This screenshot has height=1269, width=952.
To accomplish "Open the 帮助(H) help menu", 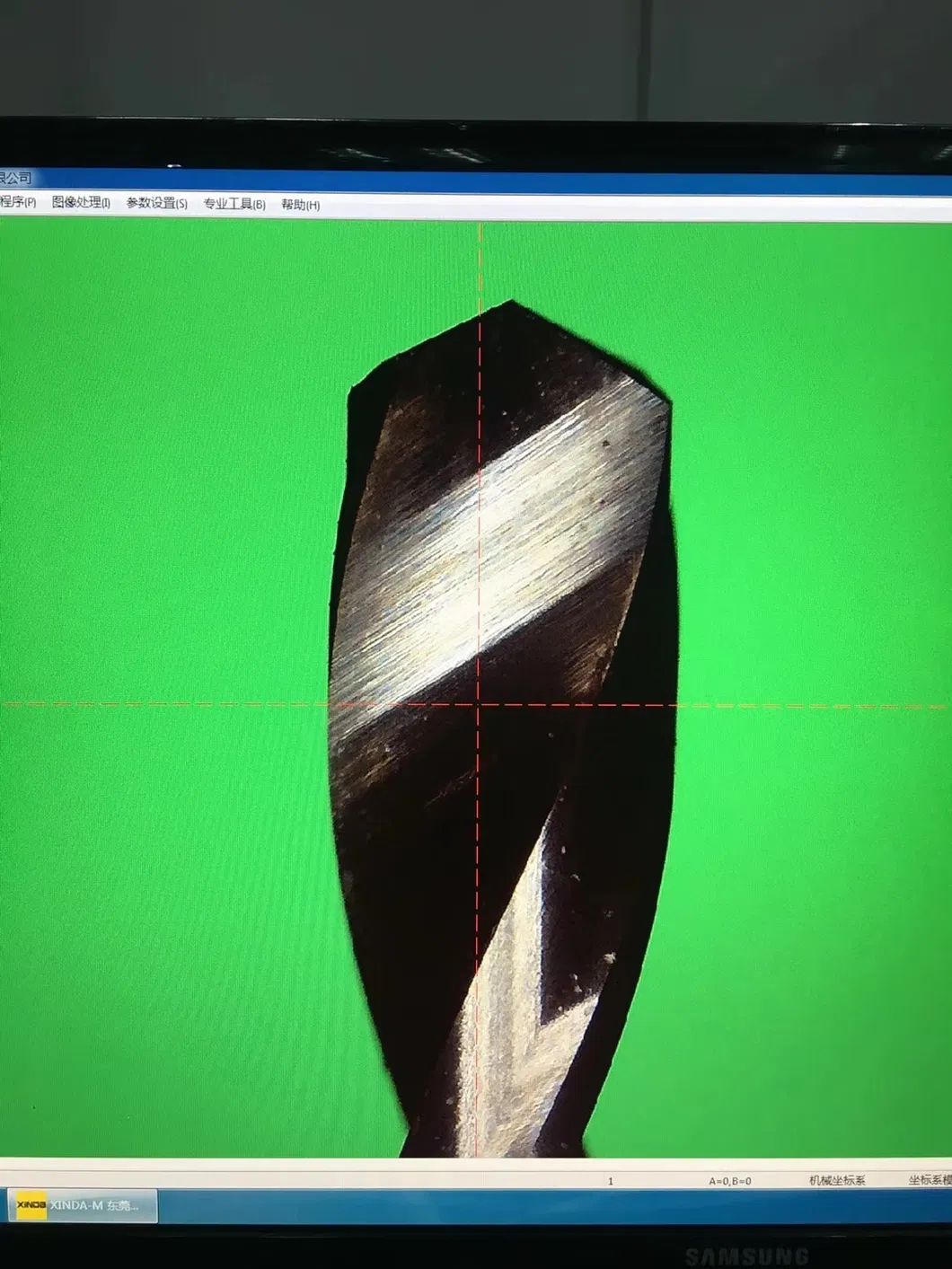I will click(300, 206).
